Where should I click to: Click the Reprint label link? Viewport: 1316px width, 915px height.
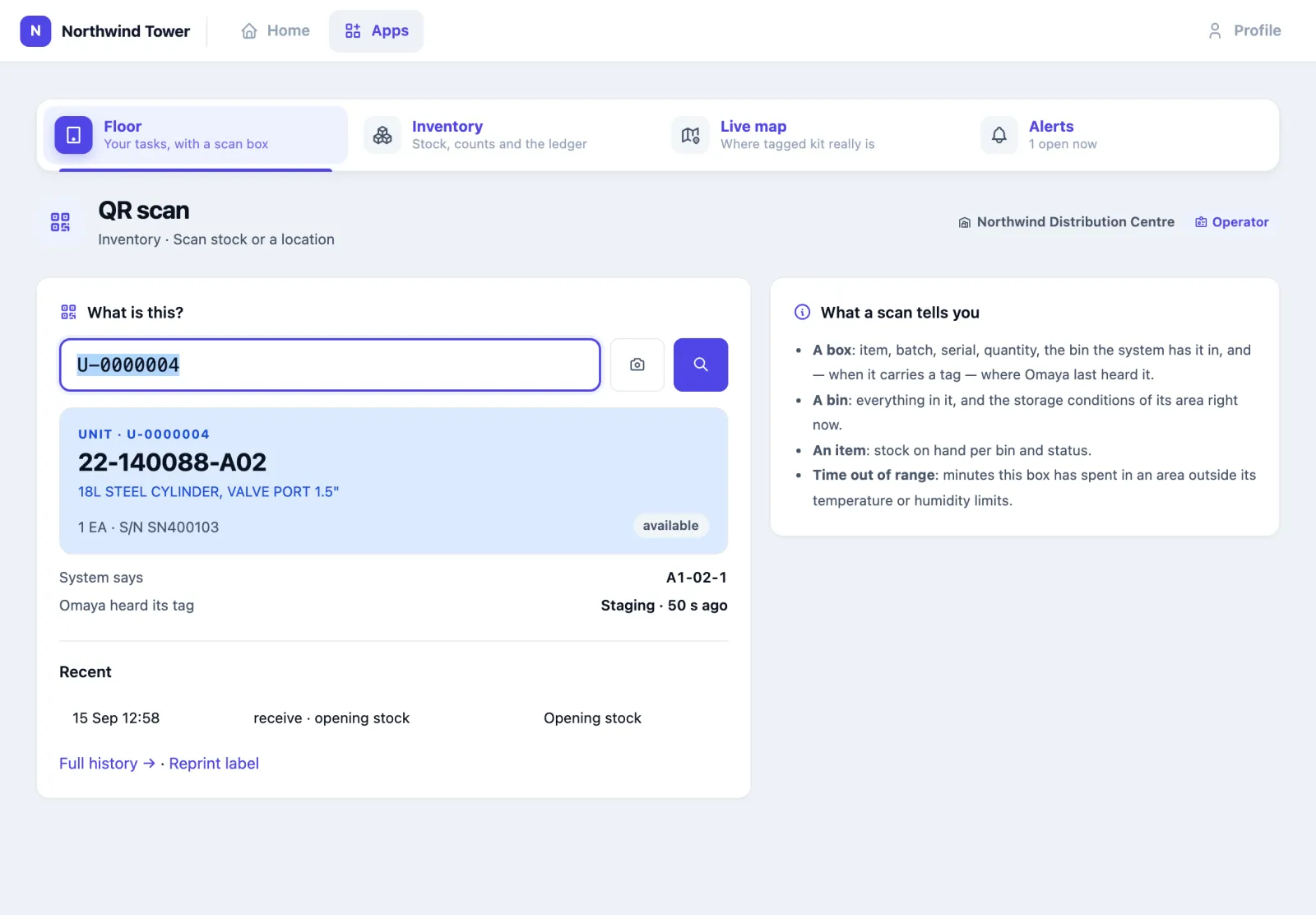(x=214, y=764)
